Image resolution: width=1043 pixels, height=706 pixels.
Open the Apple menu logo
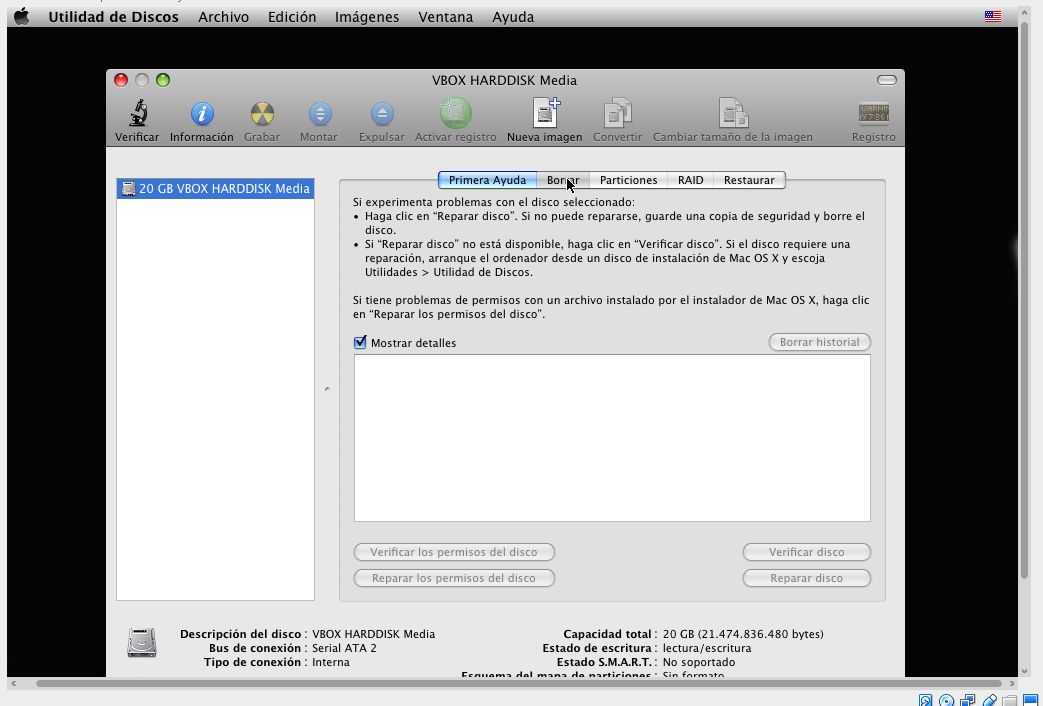tap(22, 17)
